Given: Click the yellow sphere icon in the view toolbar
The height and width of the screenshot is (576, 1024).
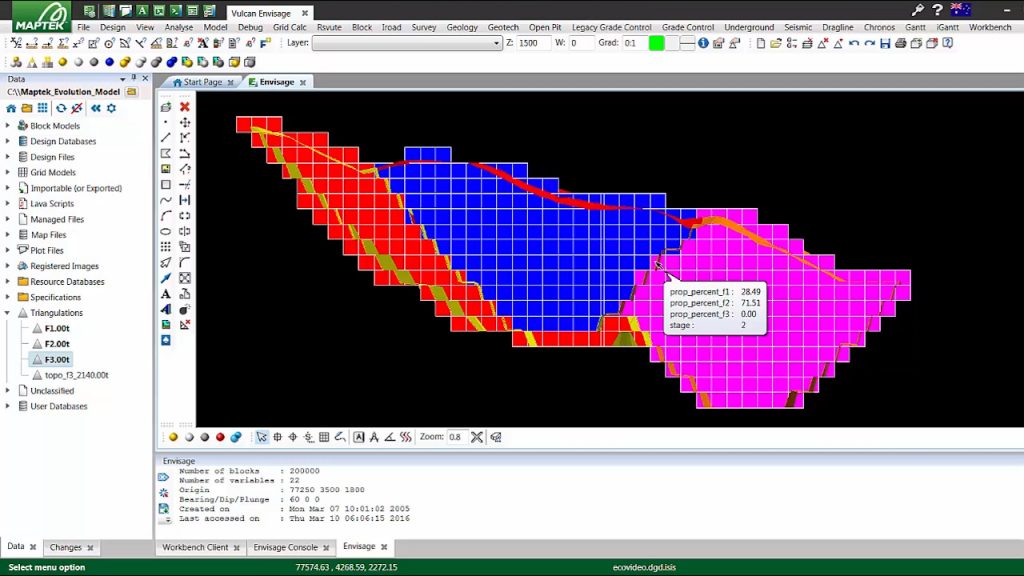Looking at the screenshot, I should (173, 437).
